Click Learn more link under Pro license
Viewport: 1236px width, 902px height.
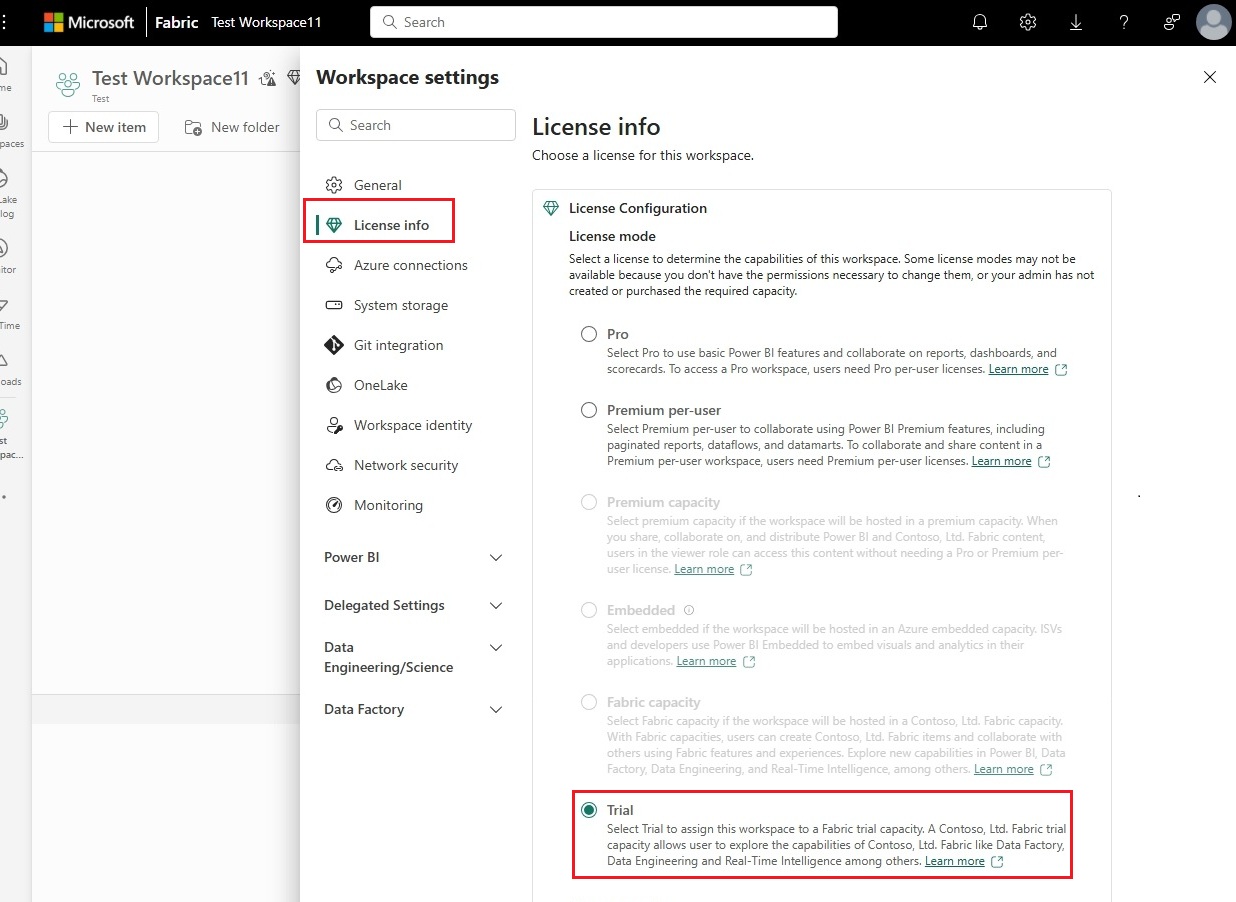click(x=1018, y=369)
